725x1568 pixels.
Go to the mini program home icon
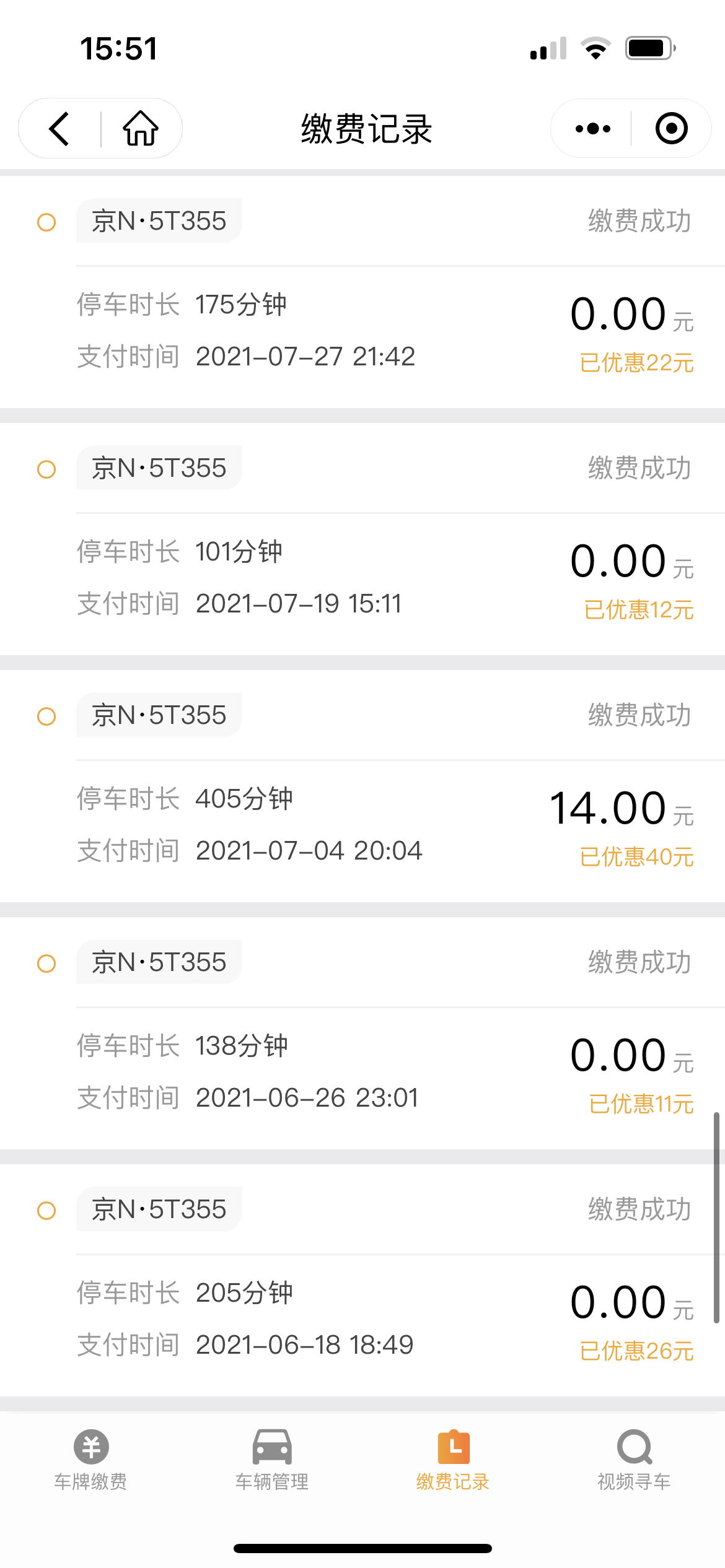point(141,129)
